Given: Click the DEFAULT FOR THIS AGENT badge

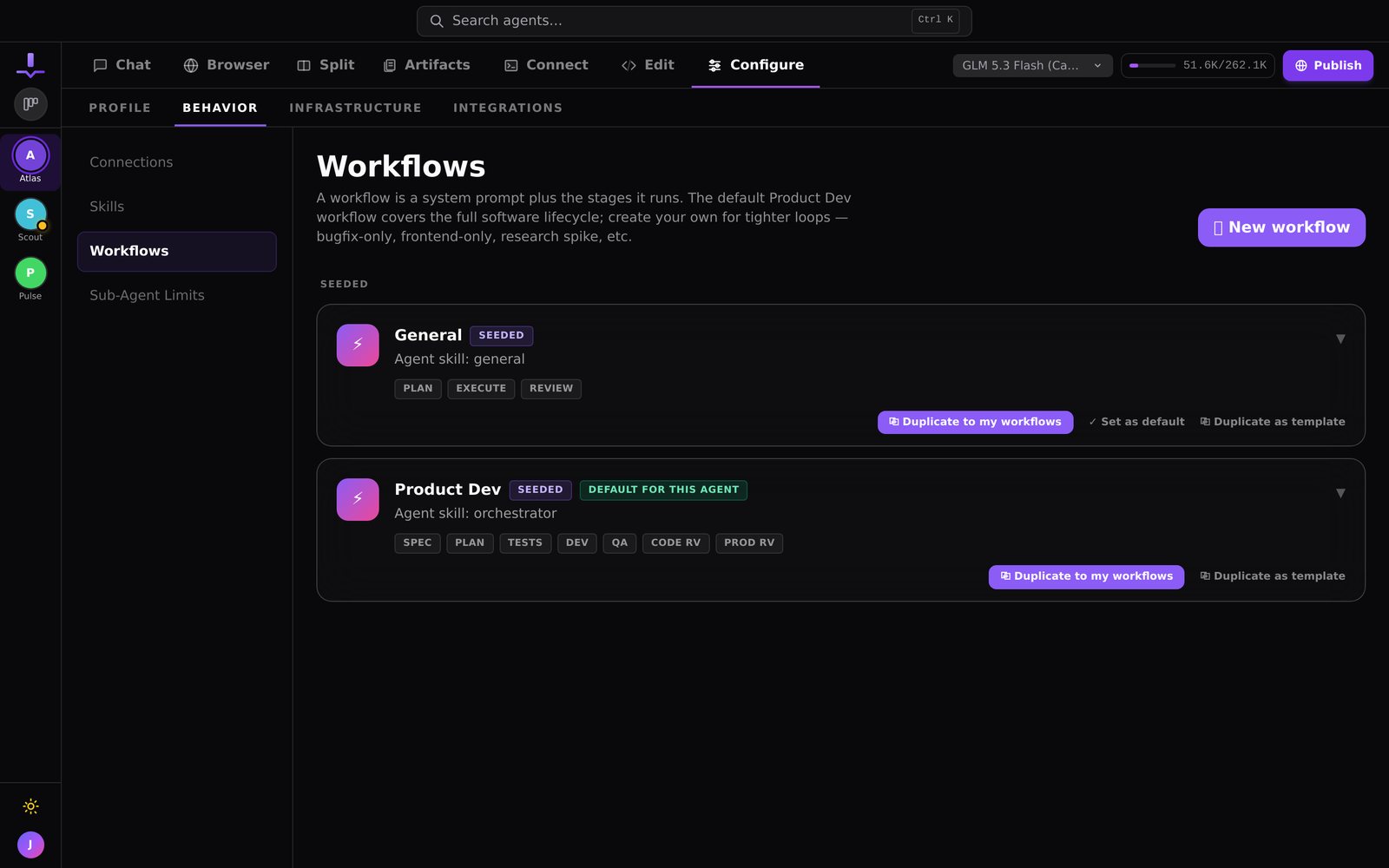Looking at the screenshot, I should point(663,490).
